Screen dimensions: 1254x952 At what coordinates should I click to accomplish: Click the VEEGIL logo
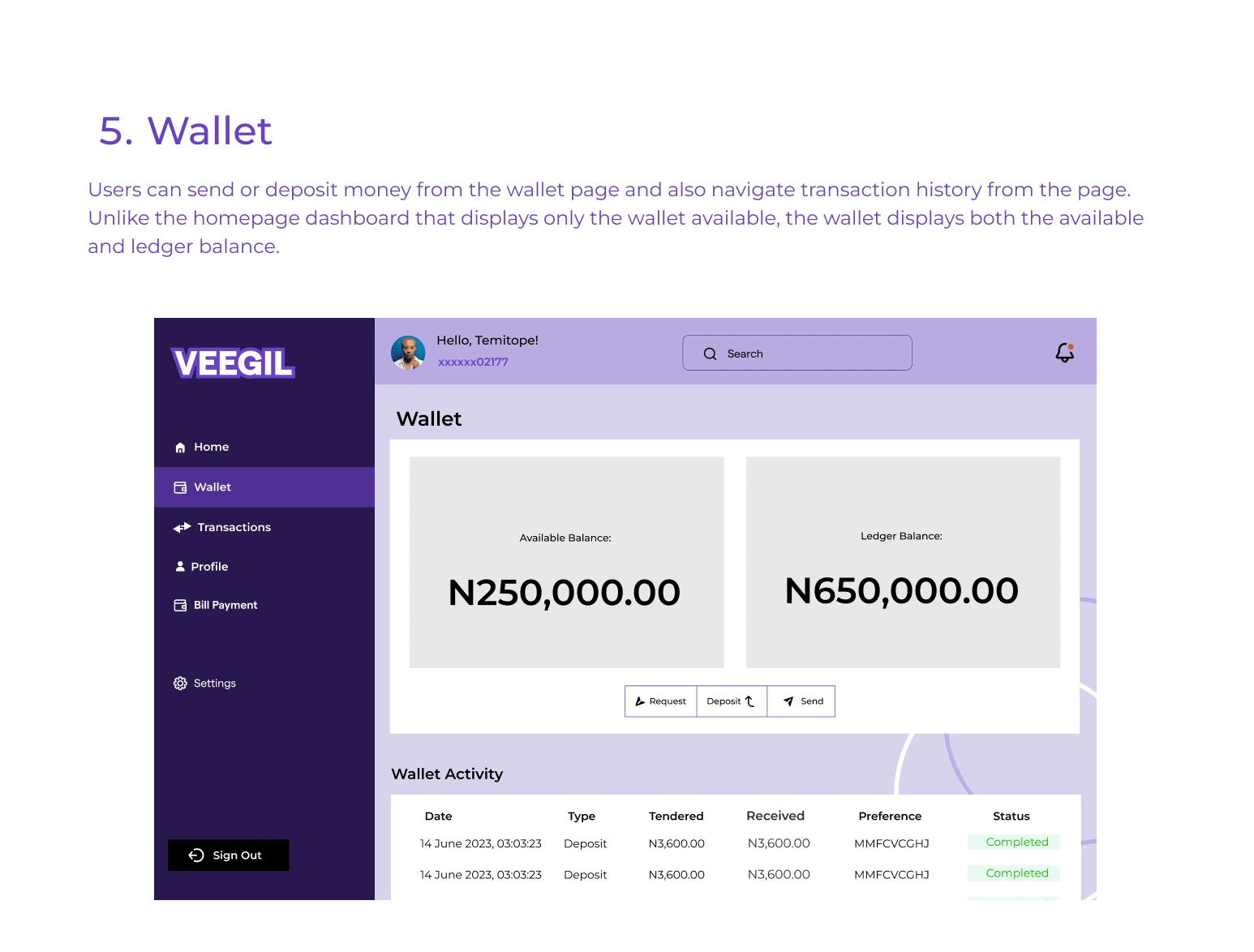tap(233, 363)
